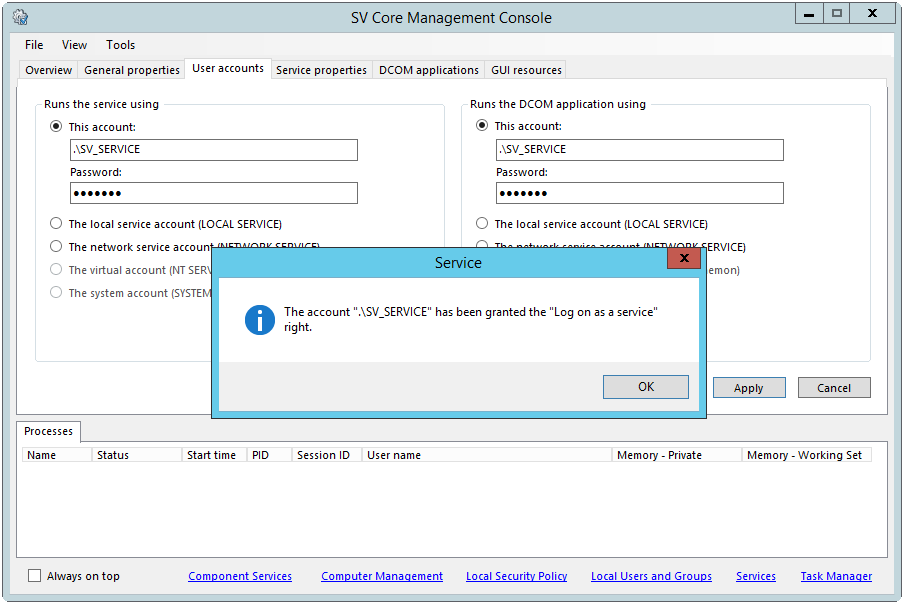904x604 pixels.
Task: Launch the Task Manager link
Action: pyautogui.click(x=836, y=576)
